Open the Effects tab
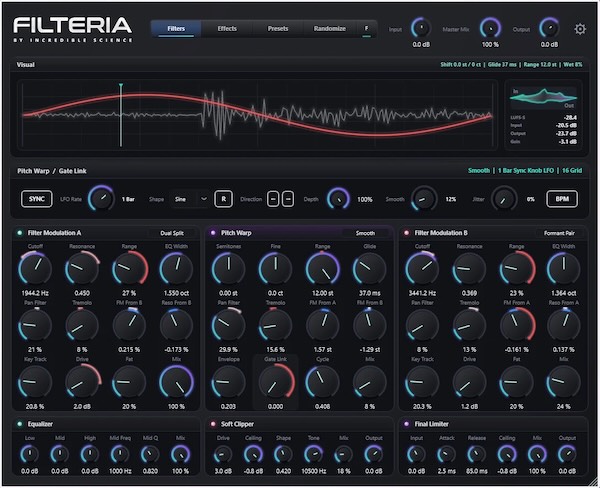 click(227, 29)
